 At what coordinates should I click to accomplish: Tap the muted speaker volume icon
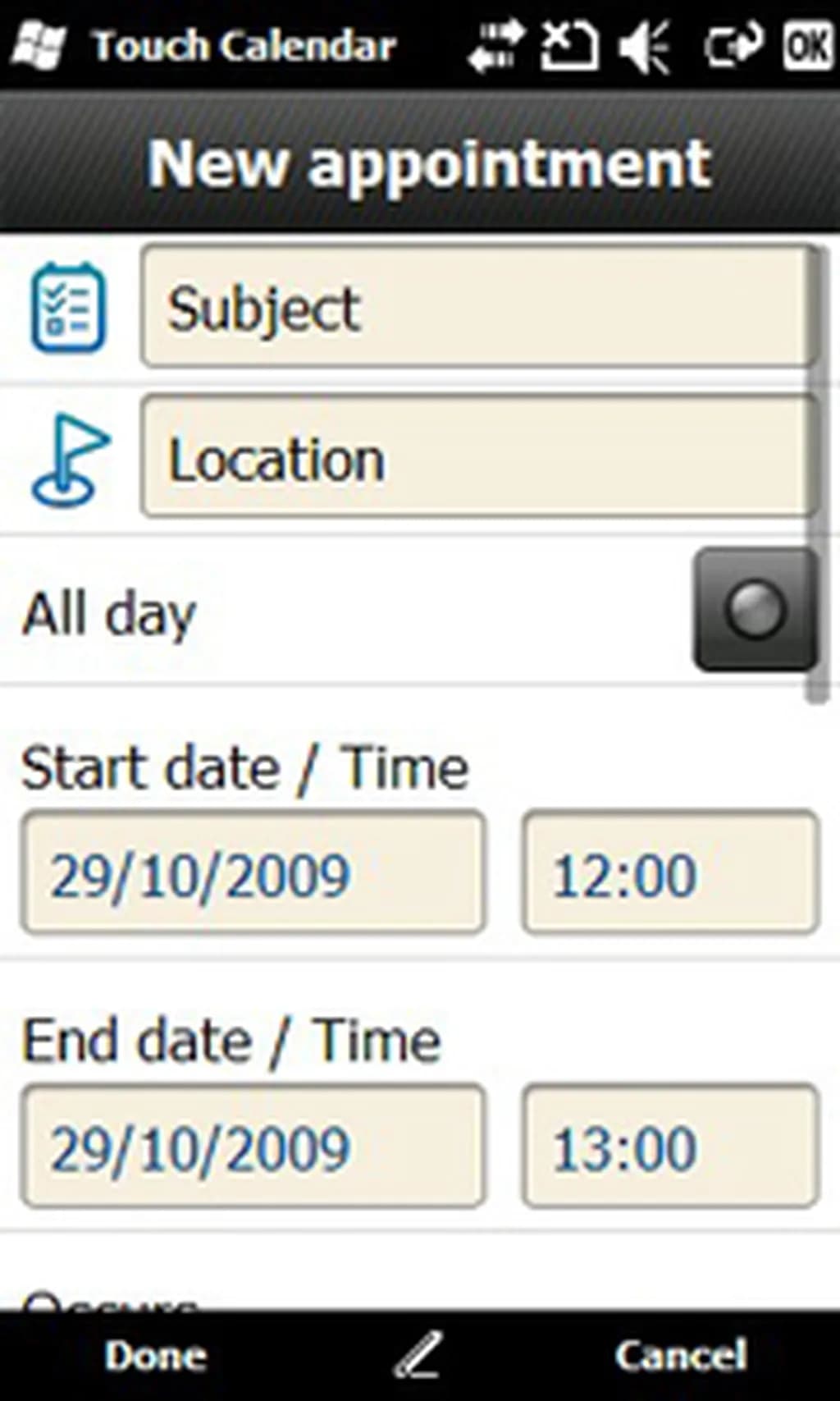coord(645,45)
